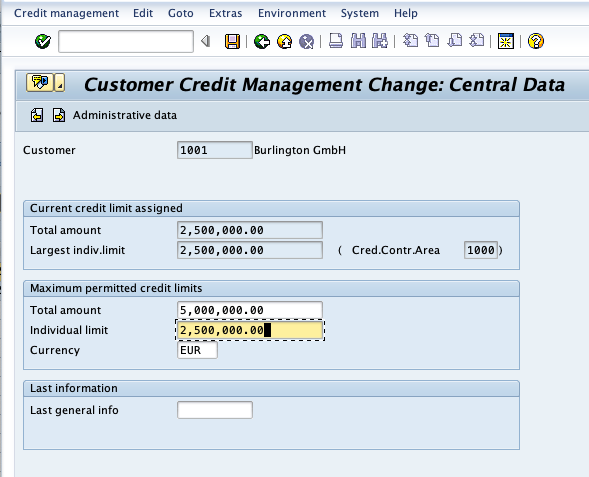This screenshot has height=477, width=589.
Task: Click the Last information group header
Action: 74,388
